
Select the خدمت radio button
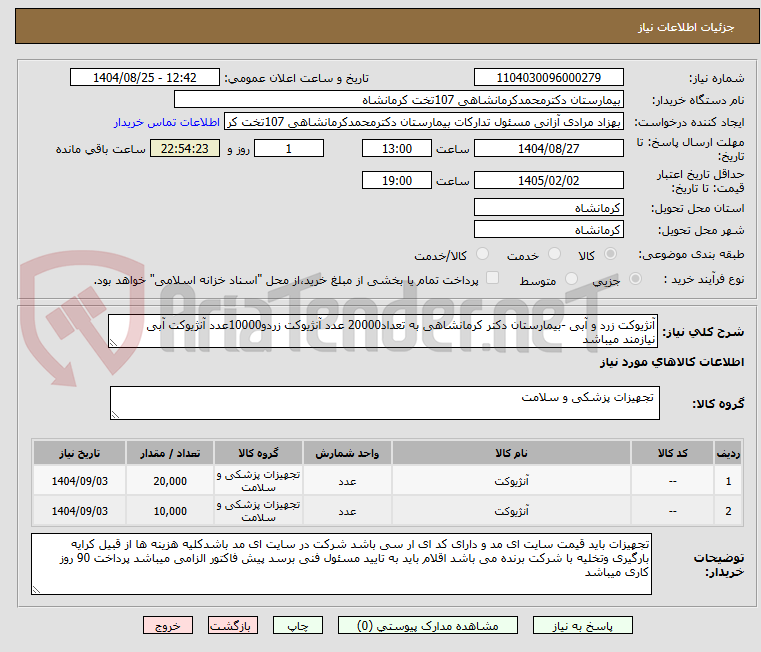click(554, 254)
